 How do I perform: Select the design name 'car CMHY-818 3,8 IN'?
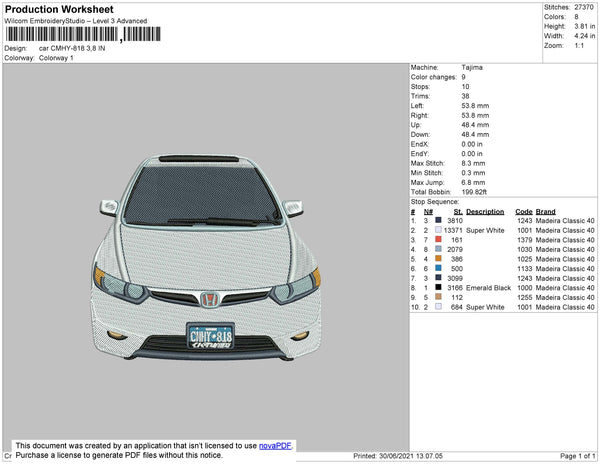(72, 49)
